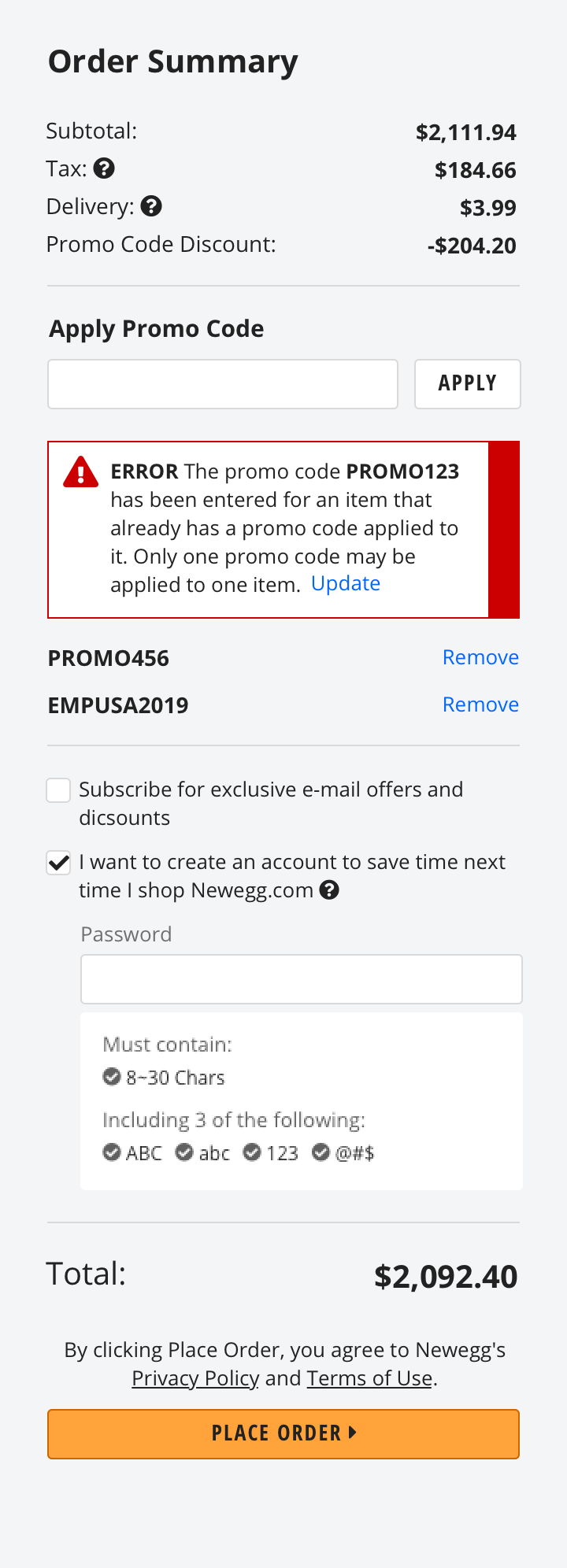
Task: Focus the promo code input field
Action: (223, 384)
